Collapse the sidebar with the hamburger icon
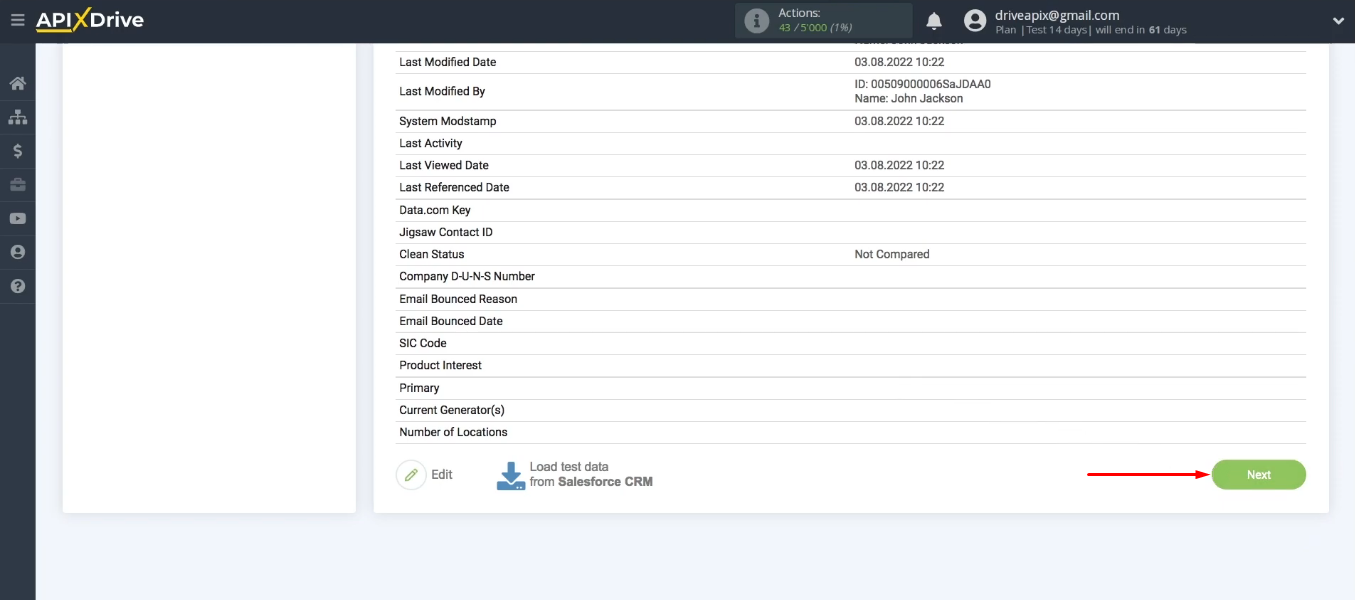Screen dimensions: 1355x600 point(17,19)
